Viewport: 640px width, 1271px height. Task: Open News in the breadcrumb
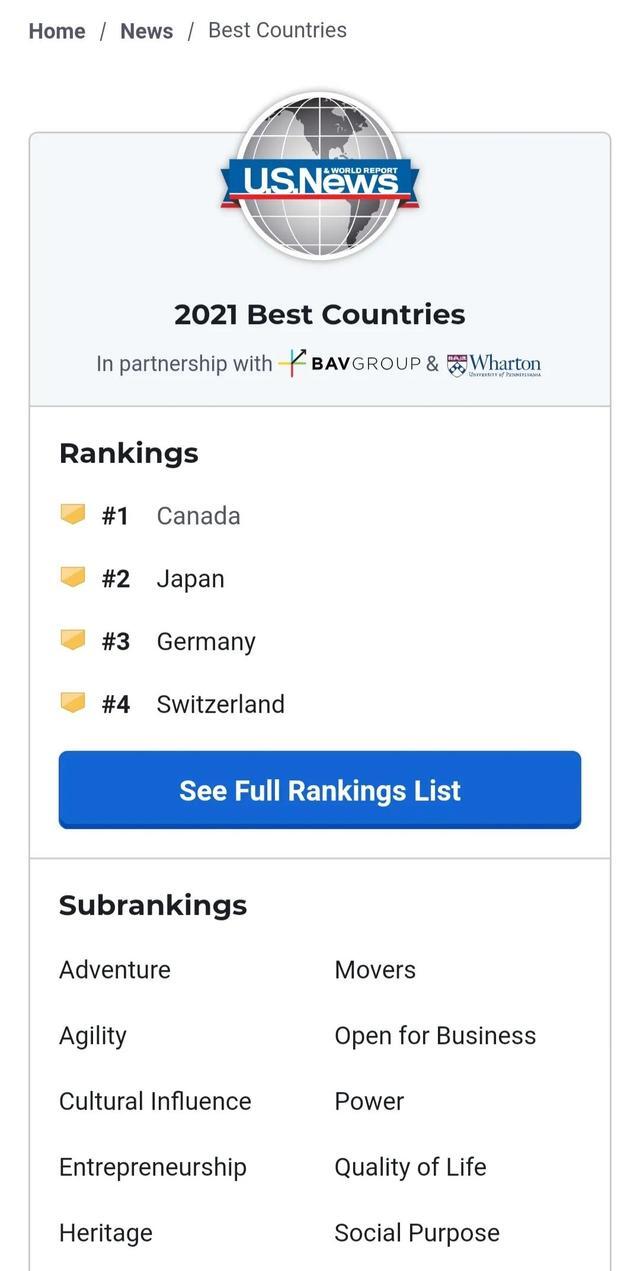click(146, 31)
